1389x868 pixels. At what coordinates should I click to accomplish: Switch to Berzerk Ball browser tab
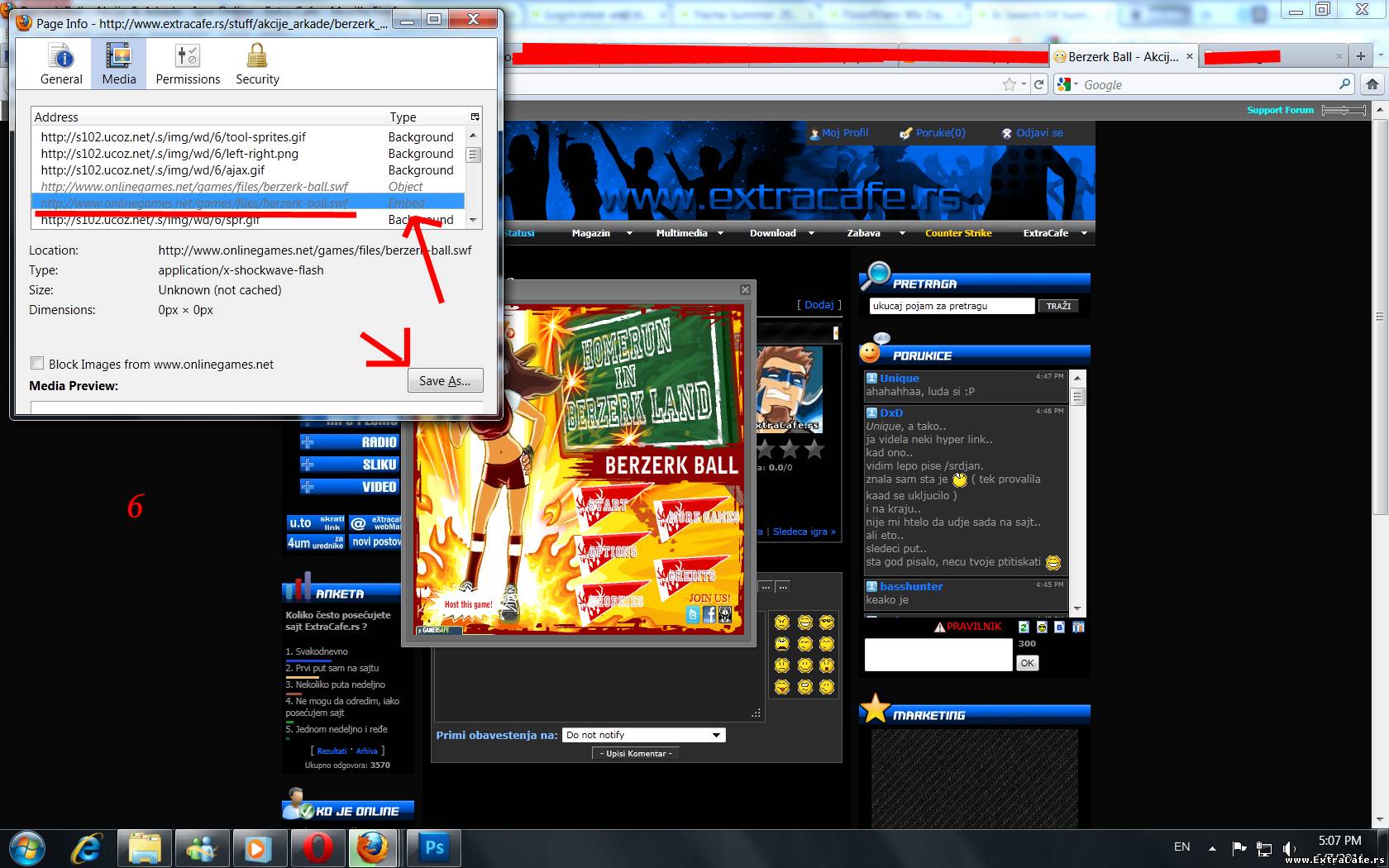(x=1124, y=56)
